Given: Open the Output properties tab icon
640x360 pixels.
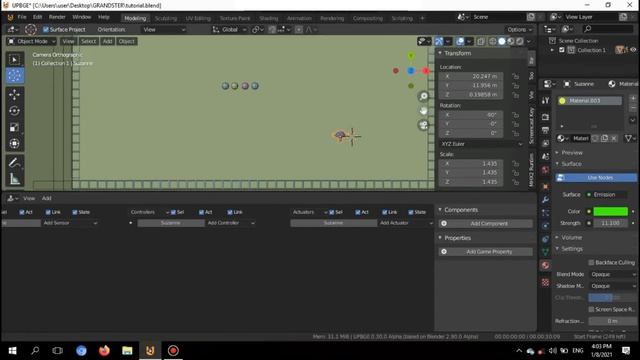Looking at the screenshot, I should coord(545,130).
